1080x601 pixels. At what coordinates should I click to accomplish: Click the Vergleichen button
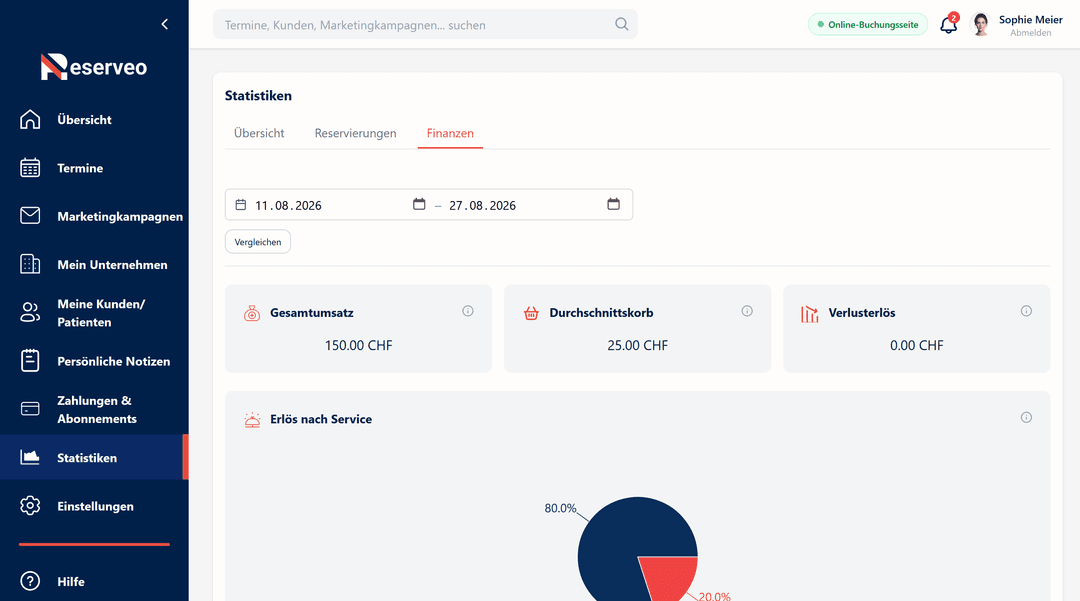(x=258, y=242)
